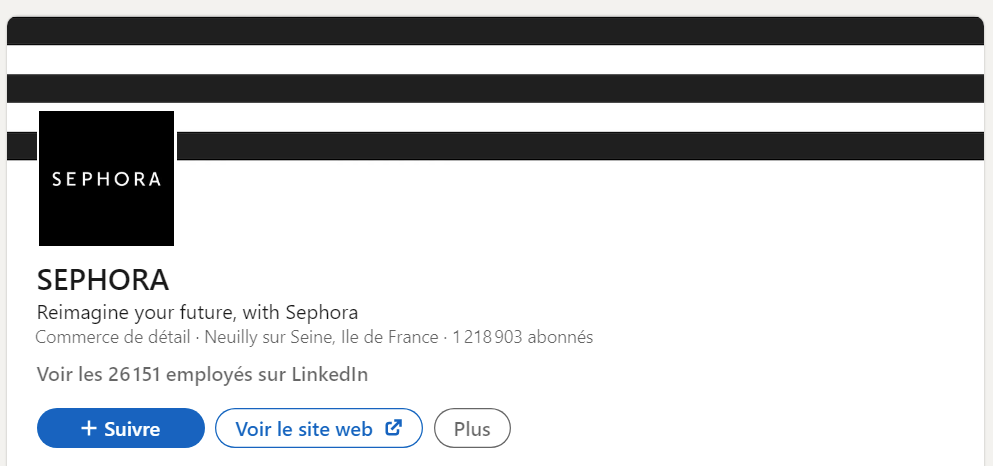The width and height of the screenshot is (993, 466).
Task: Click the top black banner stripe
Action: click(x=495, y=31)
